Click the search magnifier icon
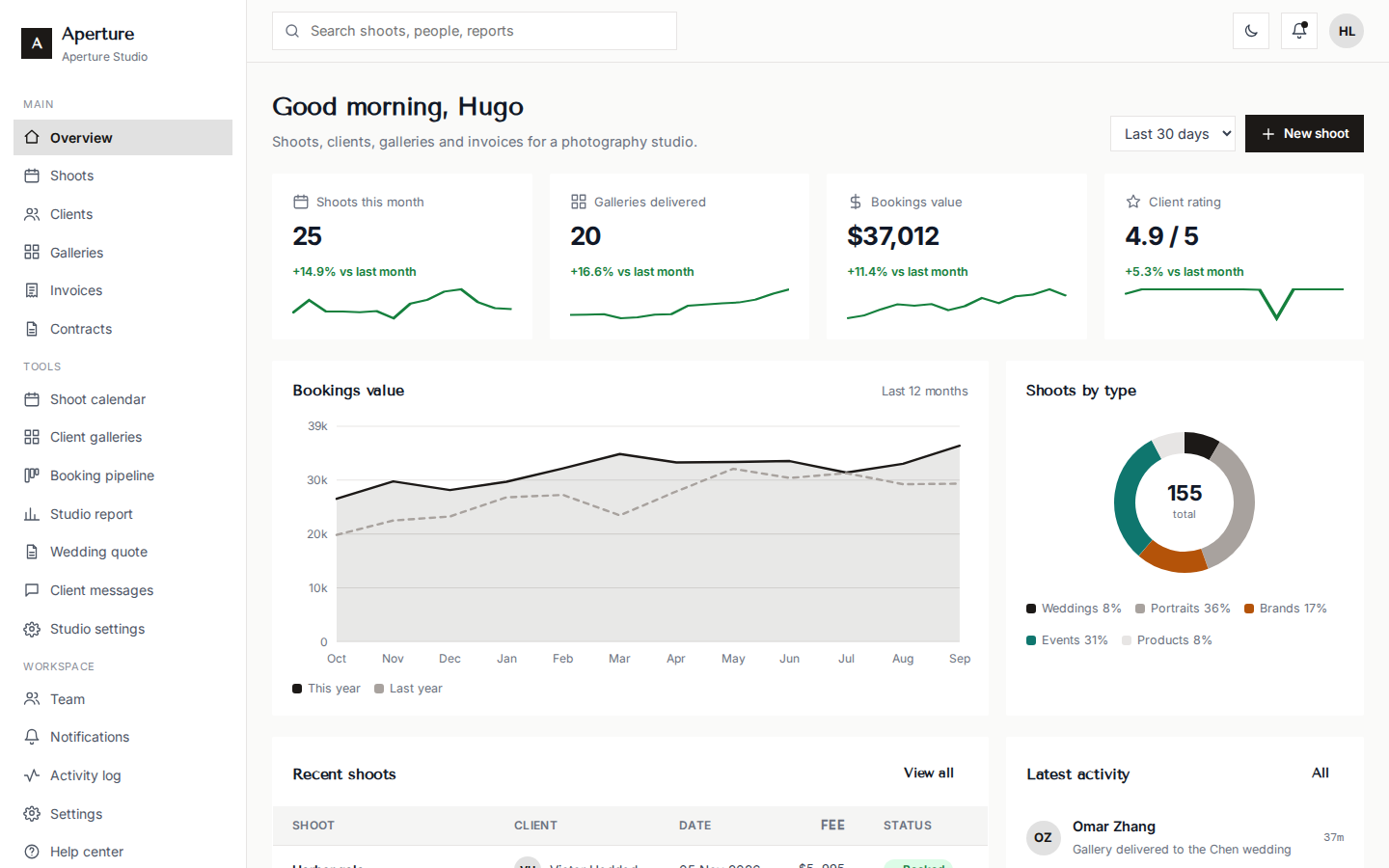 [292, 31]
